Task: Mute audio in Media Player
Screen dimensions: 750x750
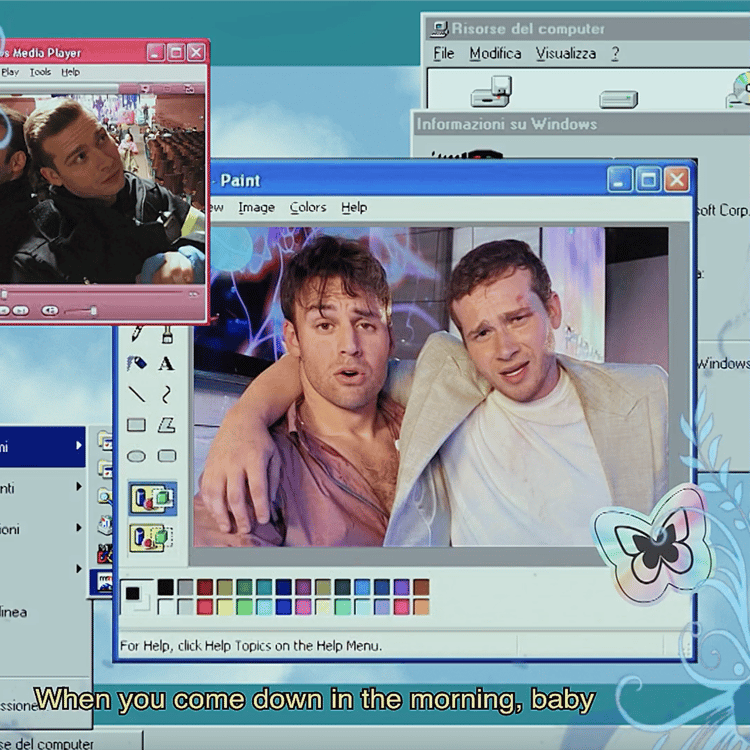Action: click(49, 311)
